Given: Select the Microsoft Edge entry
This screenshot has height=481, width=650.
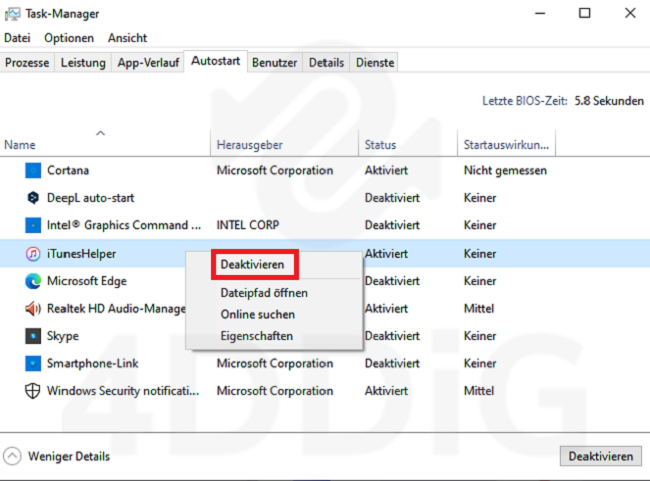Looking at the screenshot, I should [x=87, y=281].
